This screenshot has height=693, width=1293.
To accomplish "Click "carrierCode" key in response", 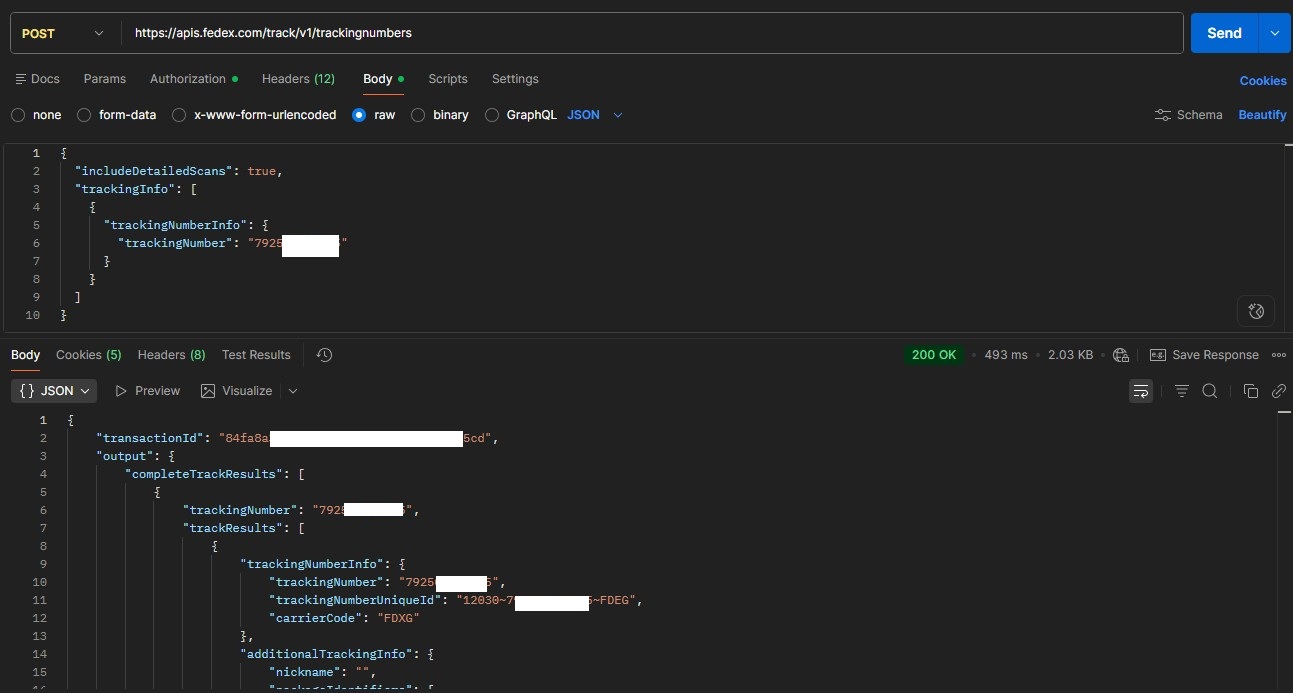I will (316, 618).
